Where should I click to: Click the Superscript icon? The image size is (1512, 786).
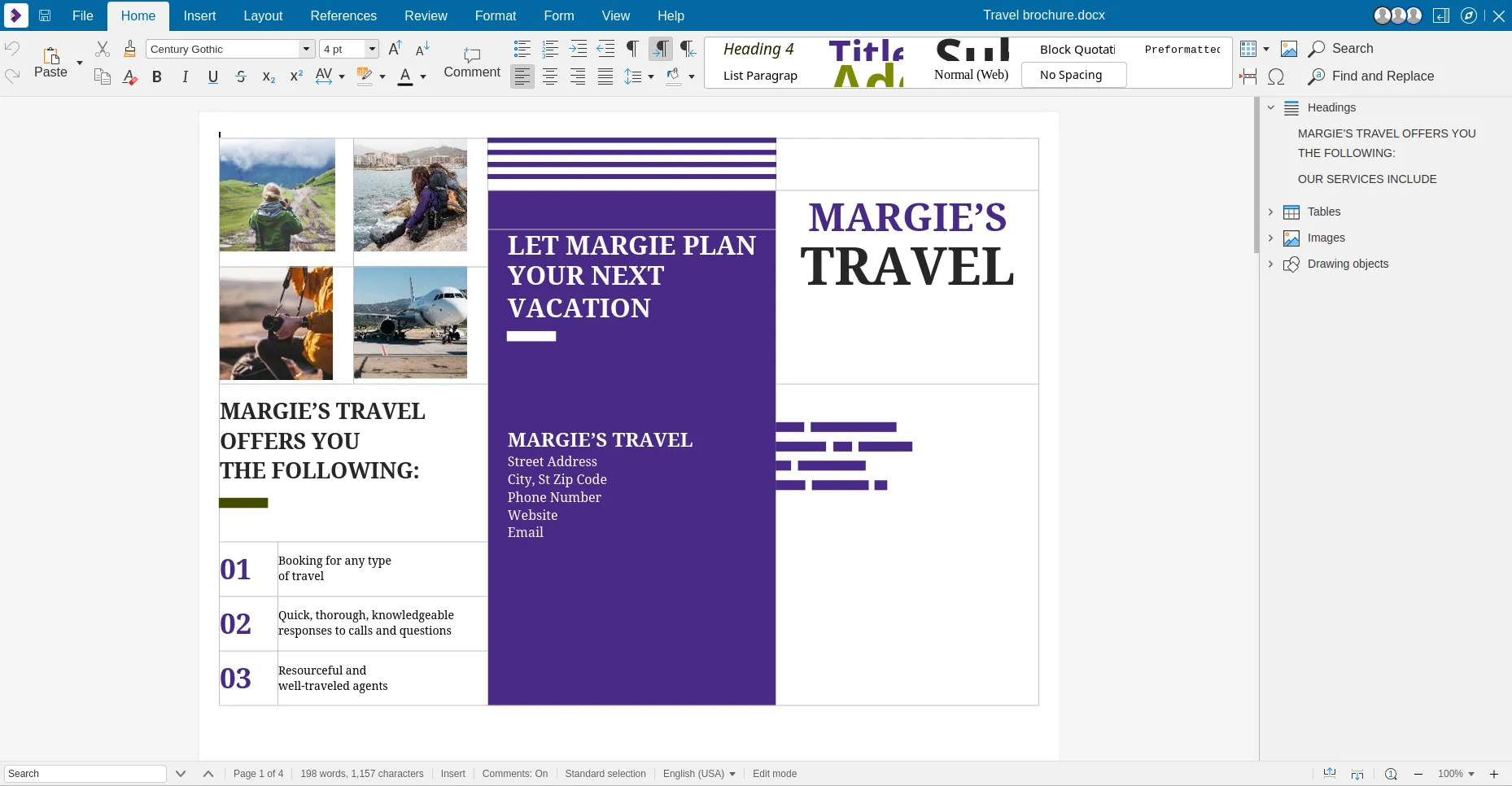[296, 76]
